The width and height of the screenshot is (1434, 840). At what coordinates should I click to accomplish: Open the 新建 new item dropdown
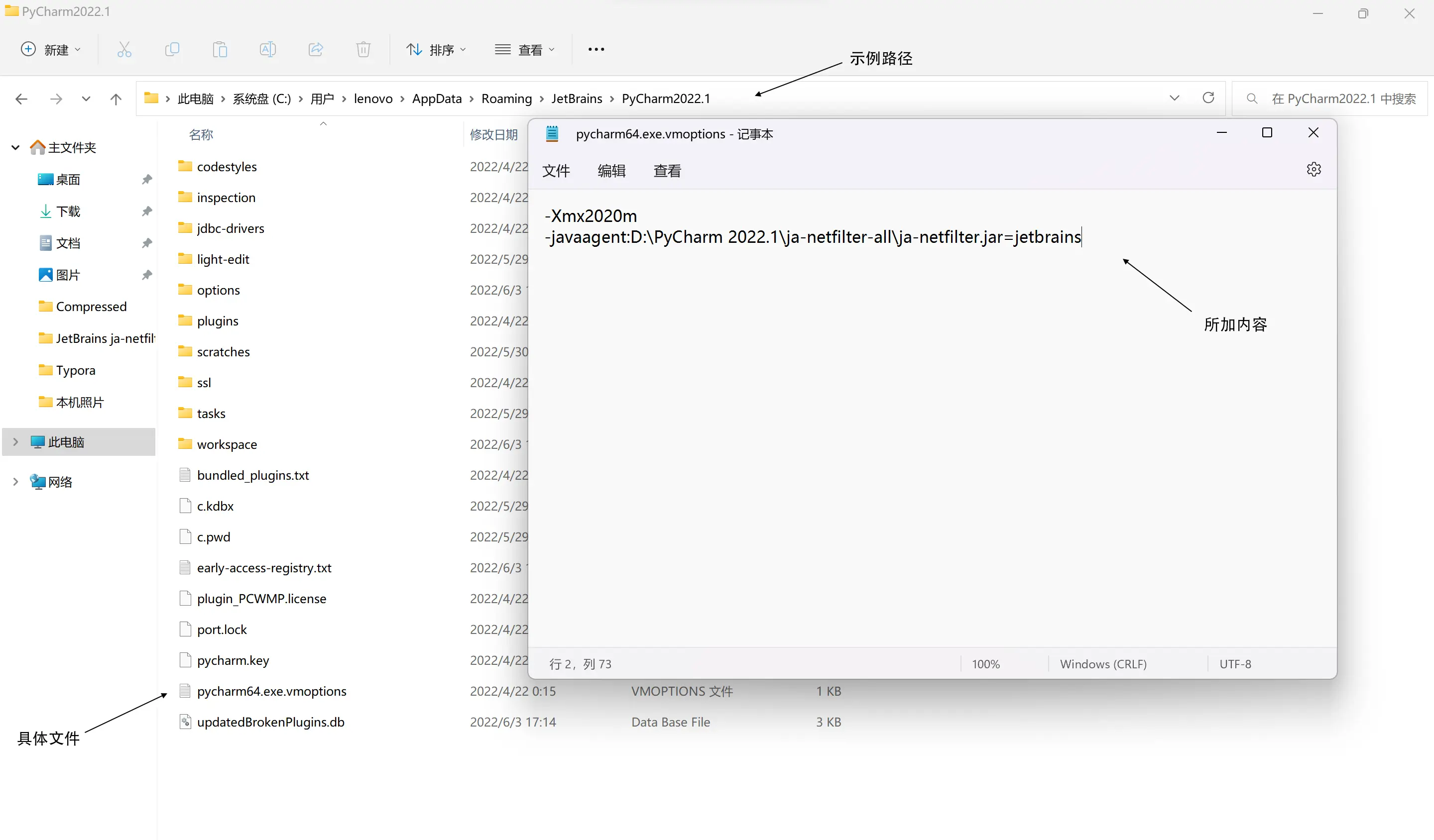click(x=51, y=49)
